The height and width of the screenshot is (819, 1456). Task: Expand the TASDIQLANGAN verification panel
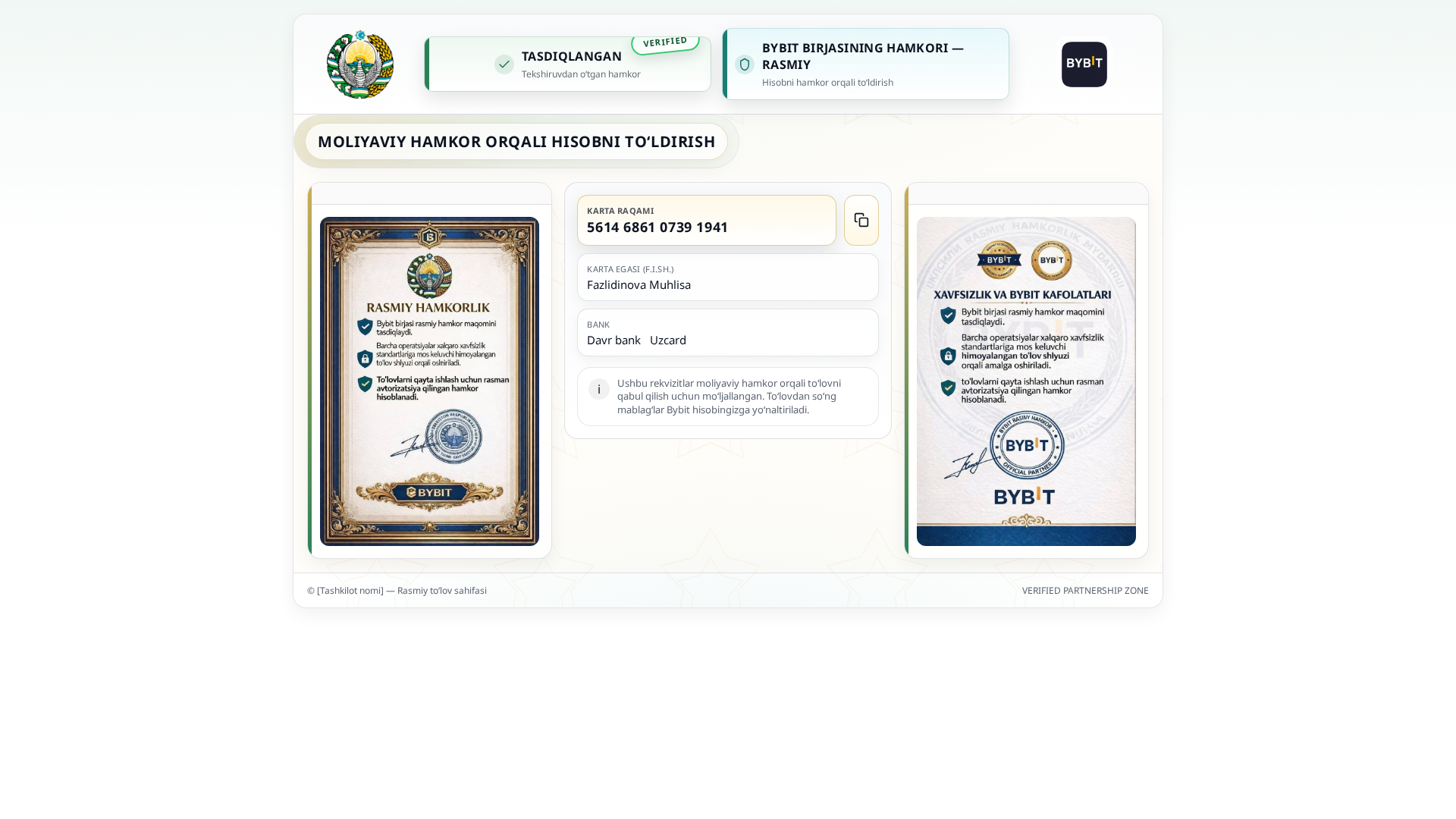coord(567,64)
